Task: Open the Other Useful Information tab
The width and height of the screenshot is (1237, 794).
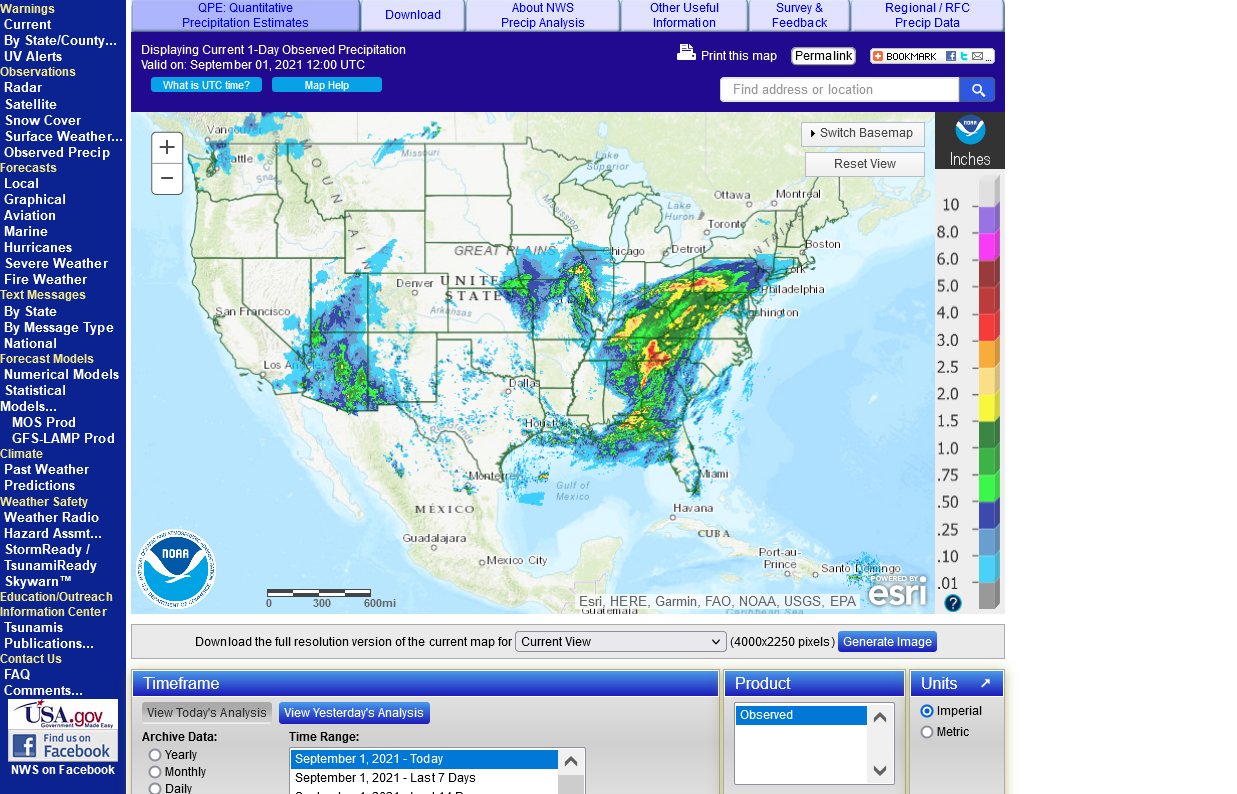Action: (x=684, y=15)
